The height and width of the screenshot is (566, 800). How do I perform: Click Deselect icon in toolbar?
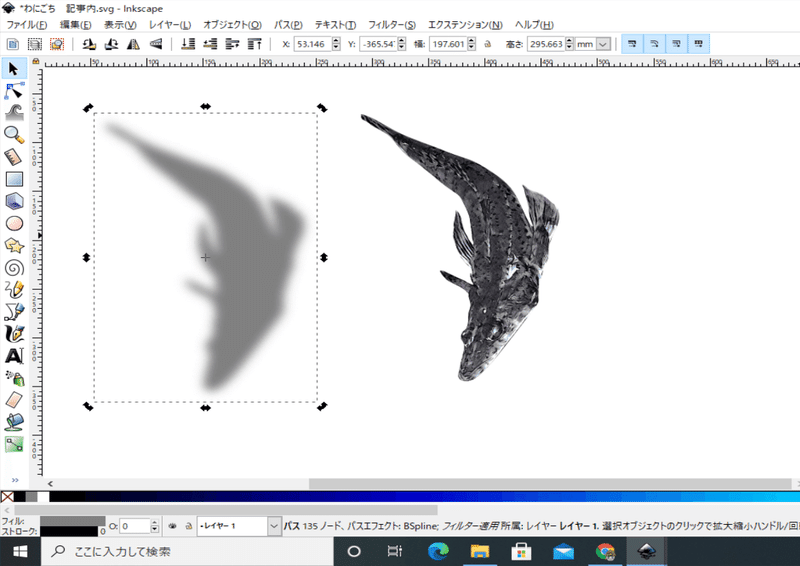point(57,44)
